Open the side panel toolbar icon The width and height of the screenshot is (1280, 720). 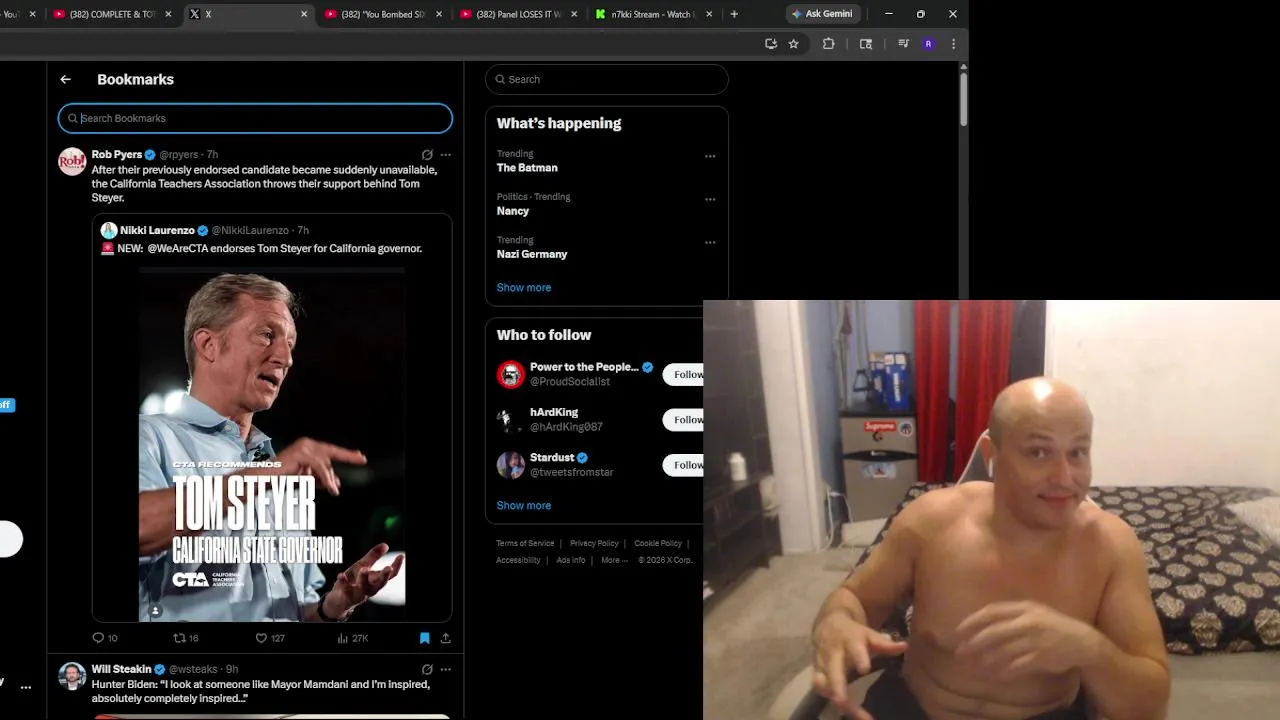866,44
